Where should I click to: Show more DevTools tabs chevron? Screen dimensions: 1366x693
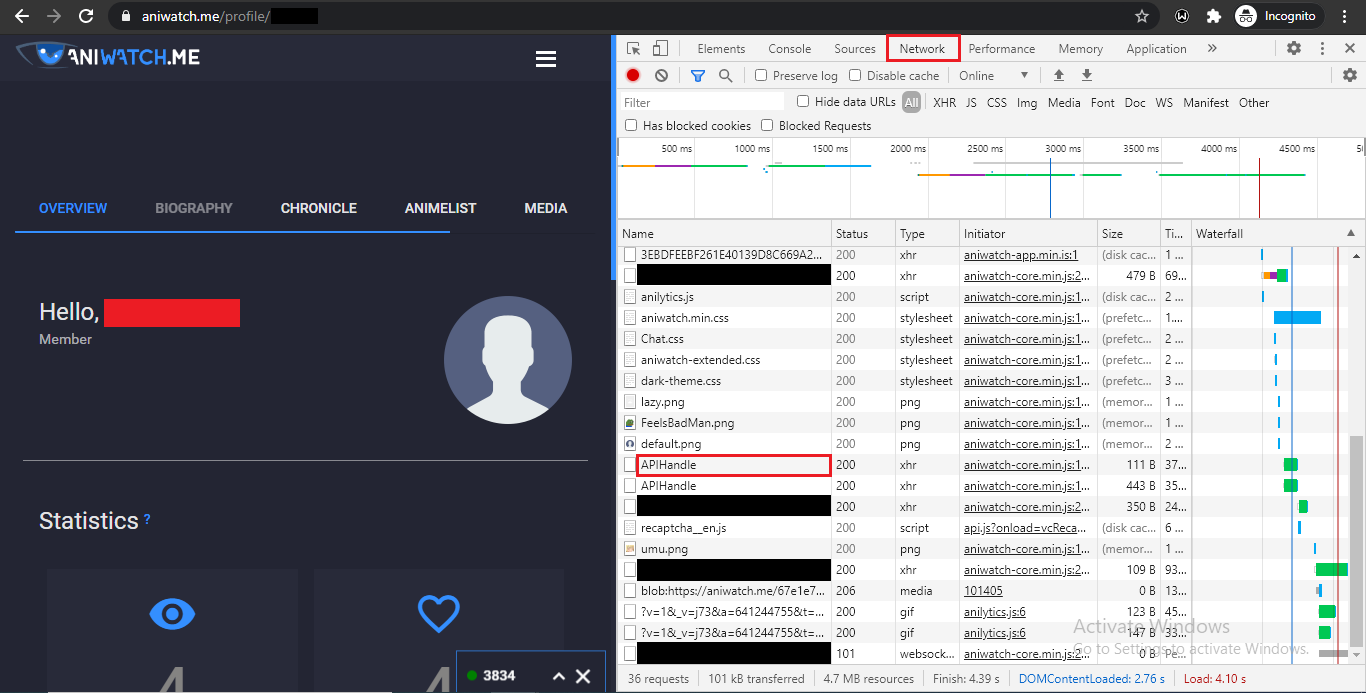[1212, 48]
